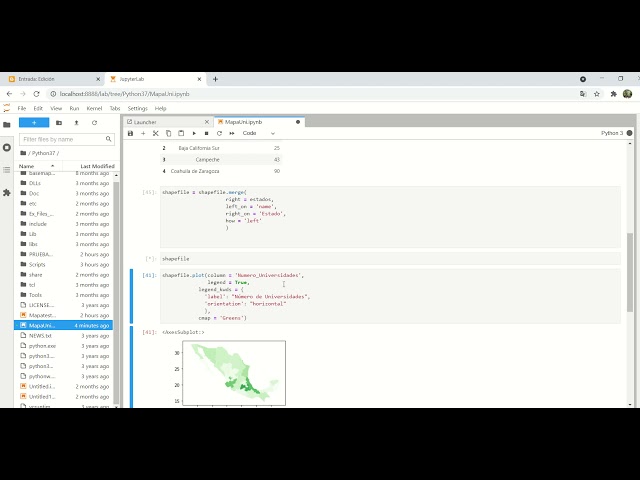640x480 pixels.
Task: Open the Tabs menu
Action: 115,108
